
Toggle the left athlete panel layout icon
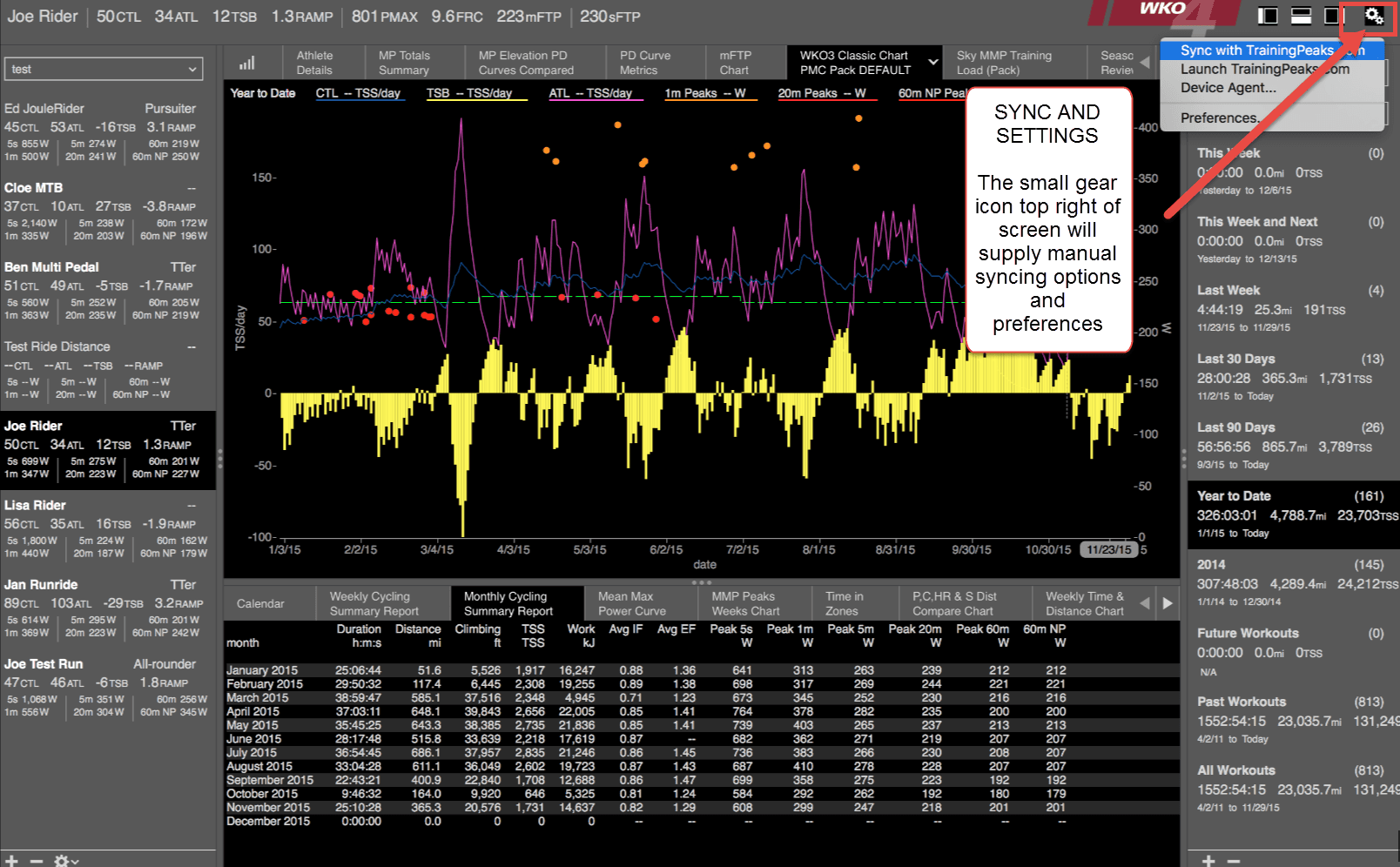(x=1269, y=16)
